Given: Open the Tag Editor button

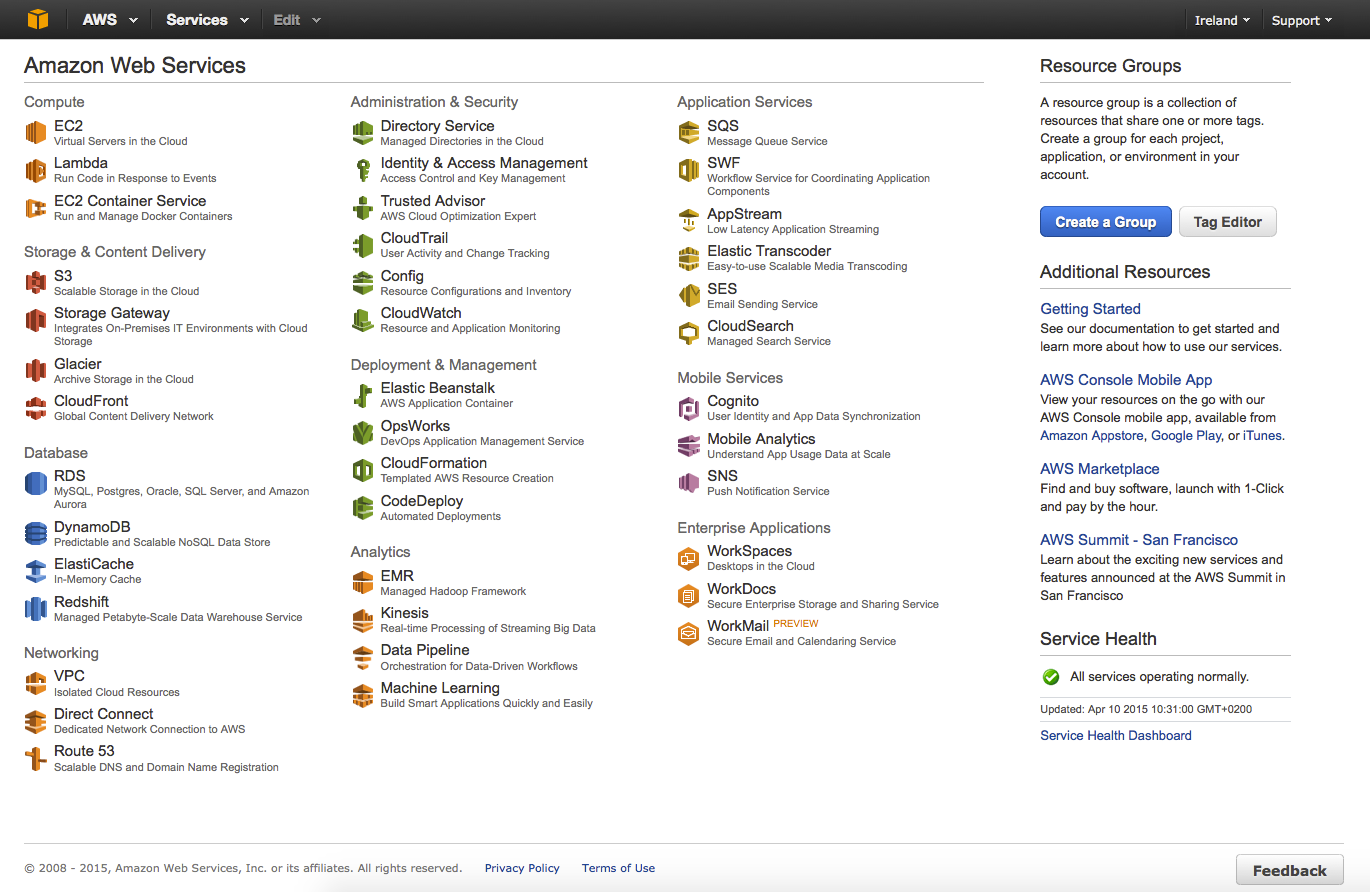Looking at the screenshot, I should point(1228,222).
